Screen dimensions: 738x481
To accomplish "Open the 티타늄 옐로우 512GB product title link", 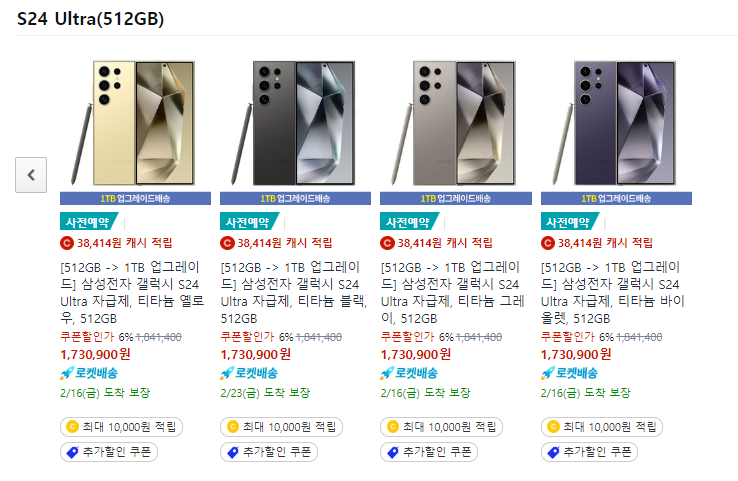I will [x=132, y=293].
